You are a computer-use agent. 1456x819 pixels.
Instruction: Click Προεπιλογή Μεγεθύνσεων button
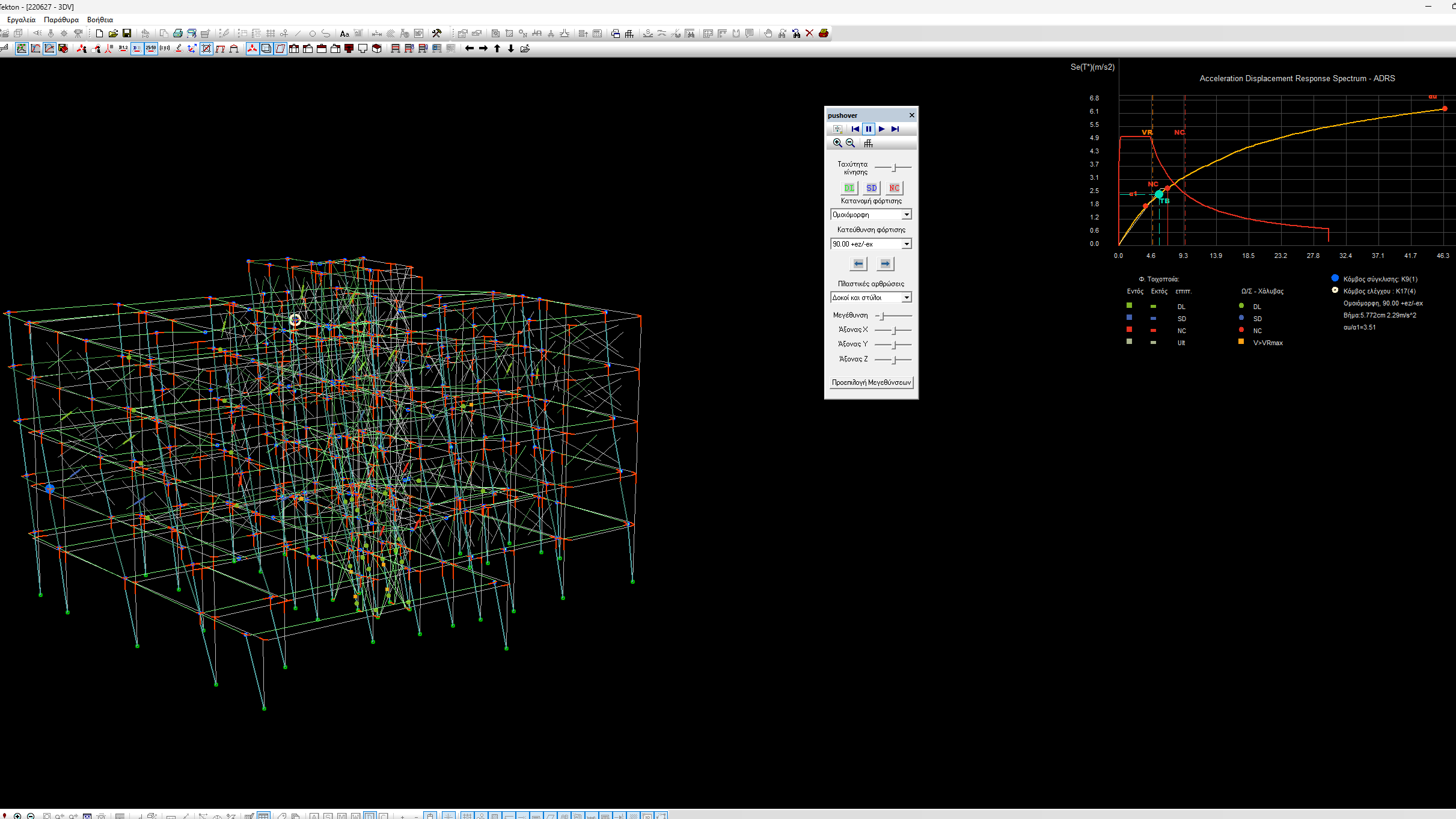871,382
